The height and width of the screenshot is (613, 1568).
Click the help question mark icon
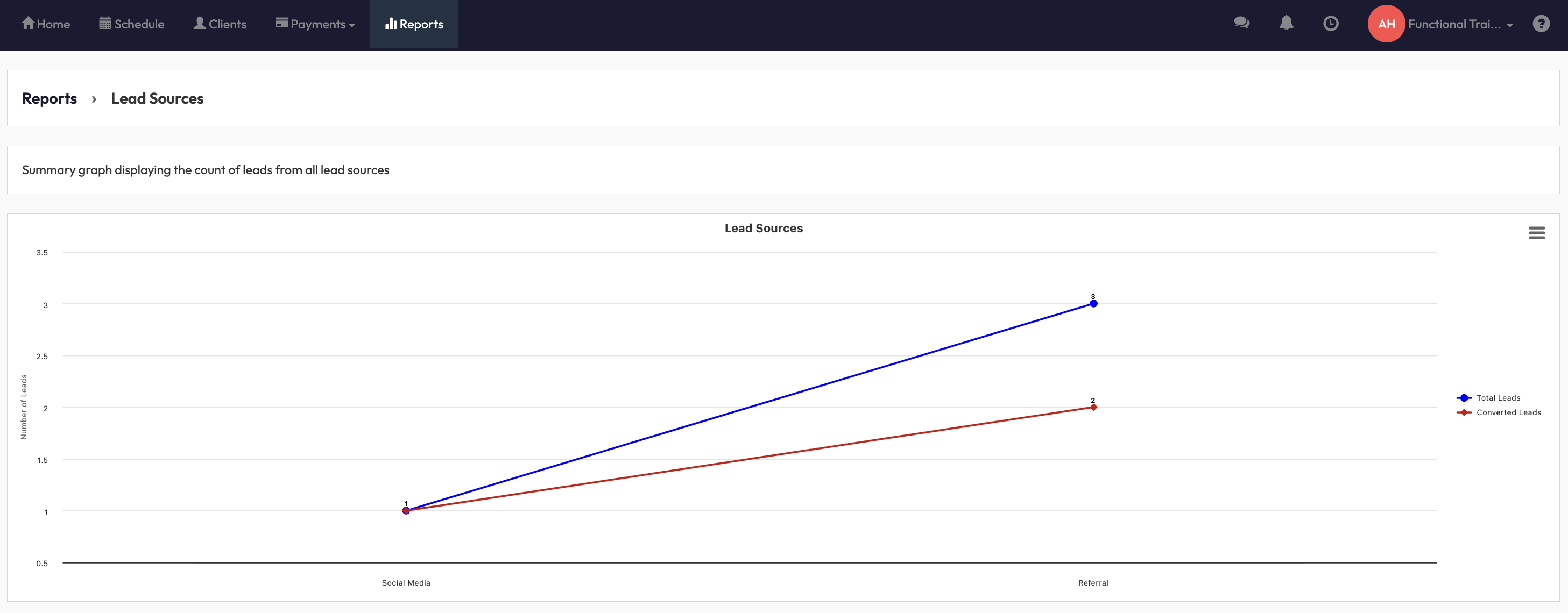1541,24
